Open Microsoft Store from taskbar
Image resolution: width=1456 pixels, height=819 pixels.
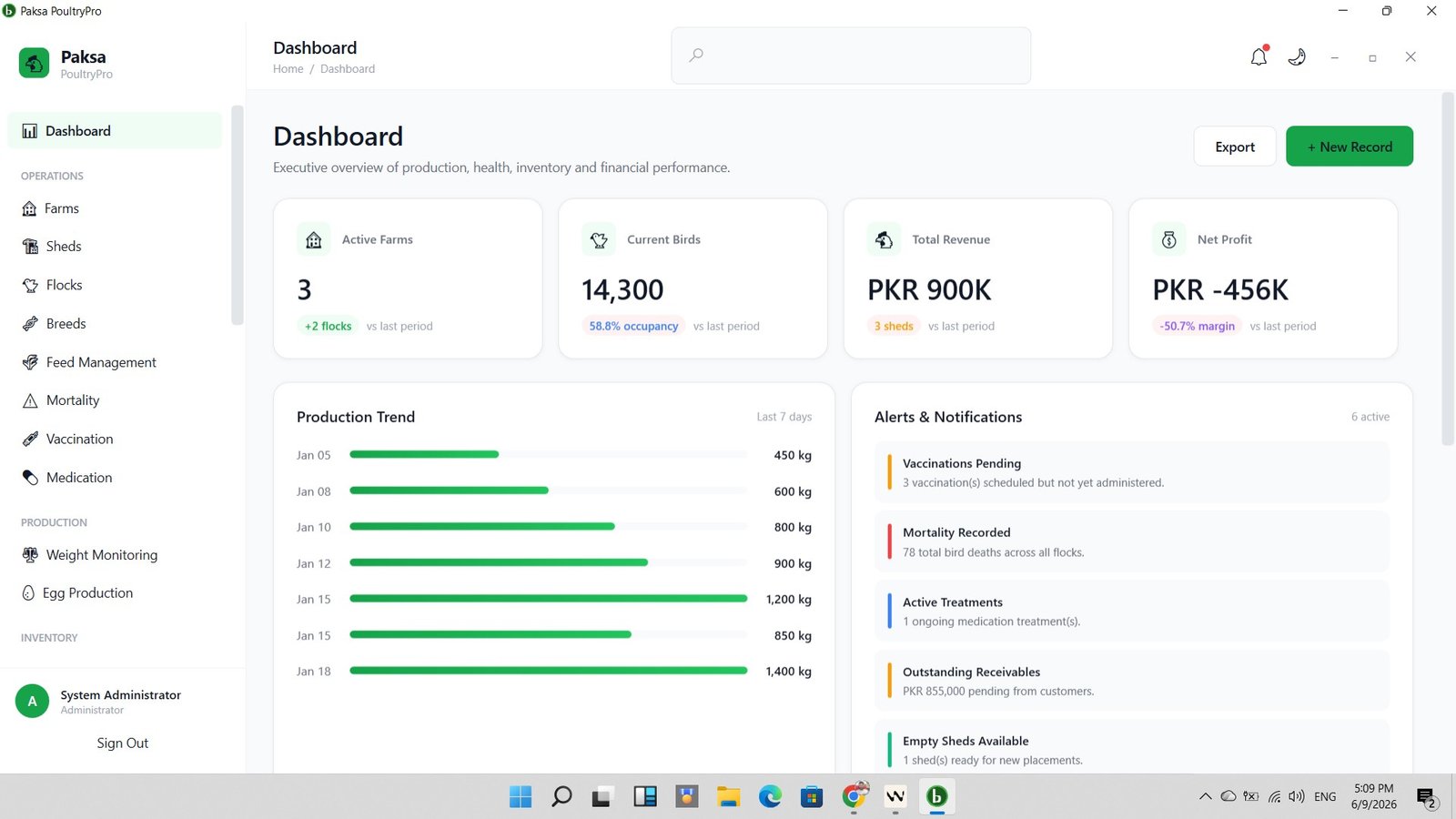(812, 797)
